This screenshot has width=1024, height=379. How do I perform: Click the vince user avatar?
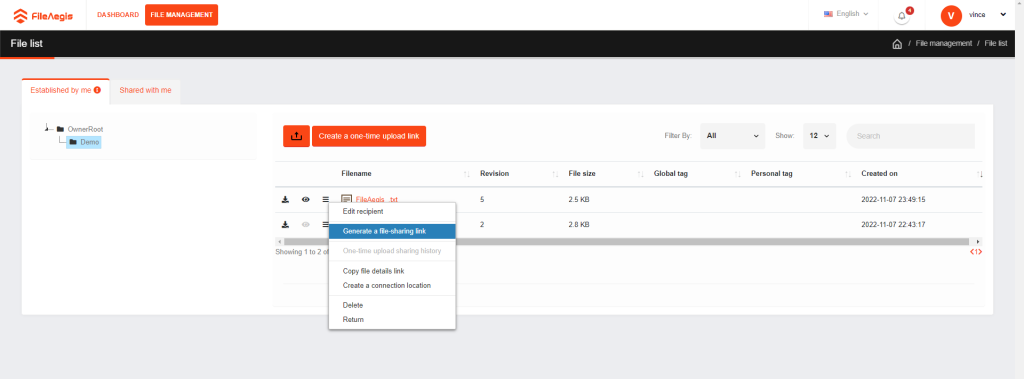[x=951, y=15]
